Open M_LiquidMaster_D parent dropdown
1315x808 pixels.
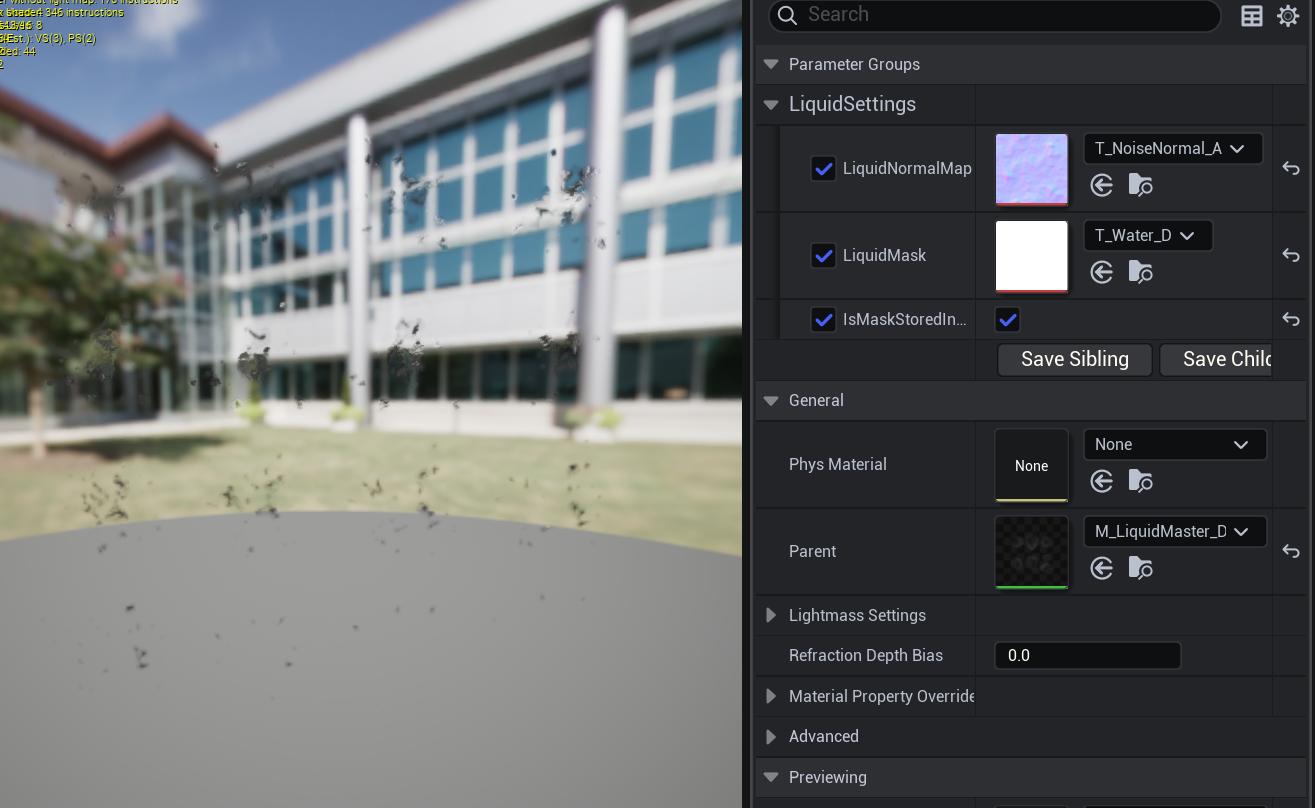[1175, 532]
